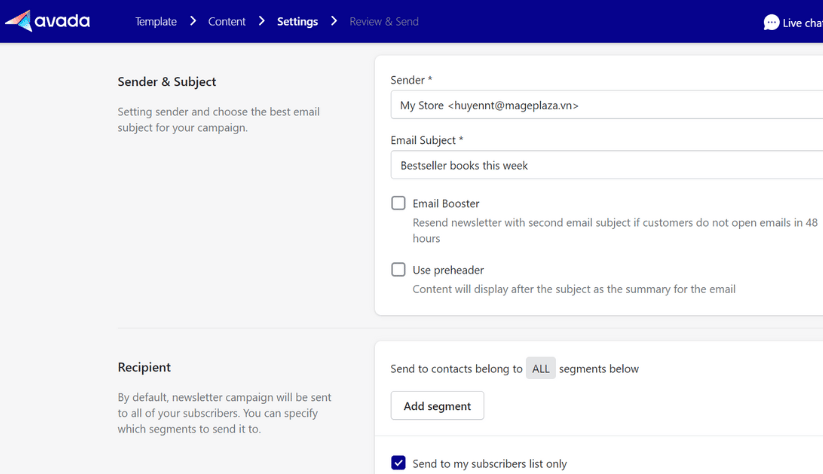Jump to Review & Send step
Viewport: 823px width, 474px height.
384,22
